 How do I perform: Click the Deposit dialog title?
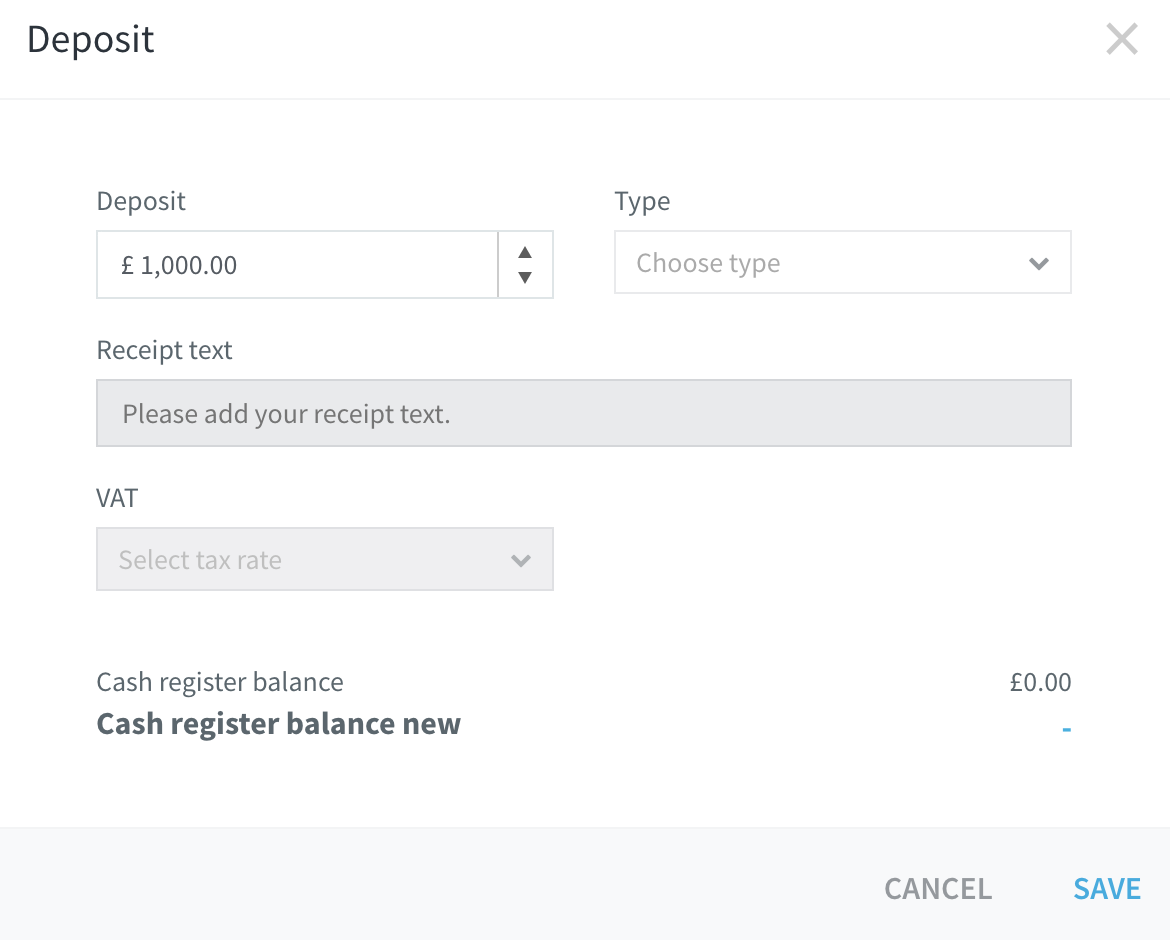pyautogui.click(x=91, y=39)
